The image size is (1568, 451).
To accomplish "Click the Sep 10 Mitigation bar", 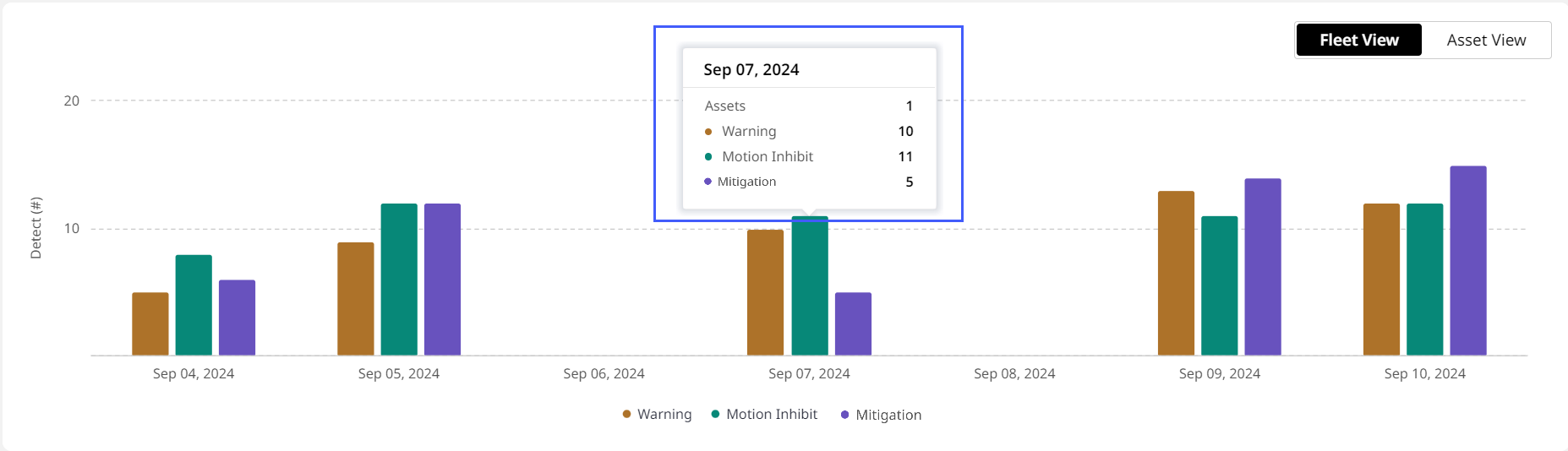I will click(1468, 260).
